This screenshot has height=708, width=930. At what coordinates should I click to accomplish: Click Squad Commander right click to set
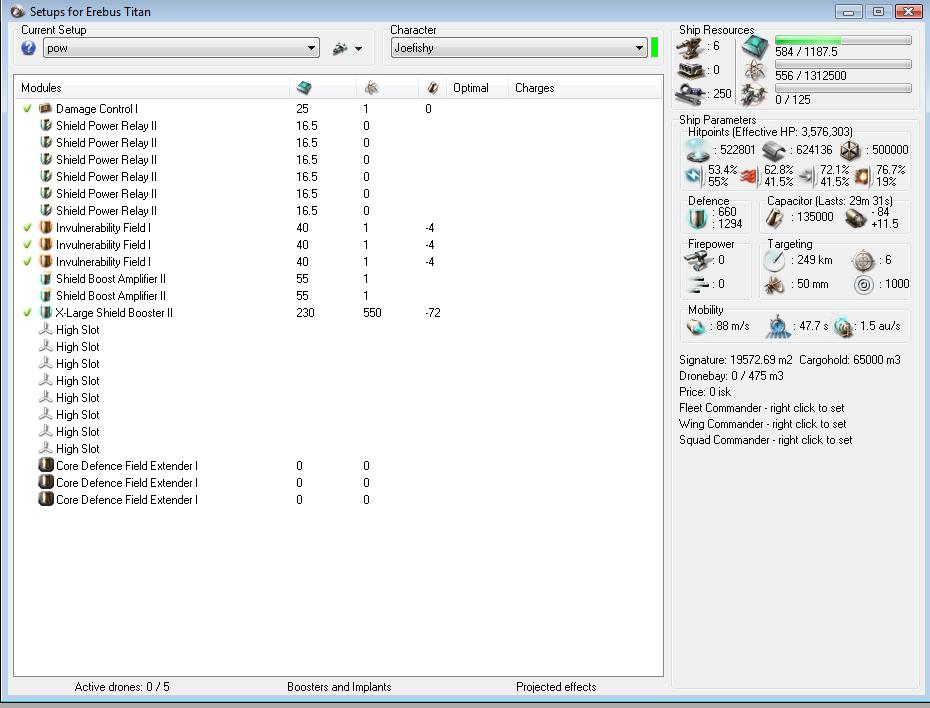tap(766, 440)
